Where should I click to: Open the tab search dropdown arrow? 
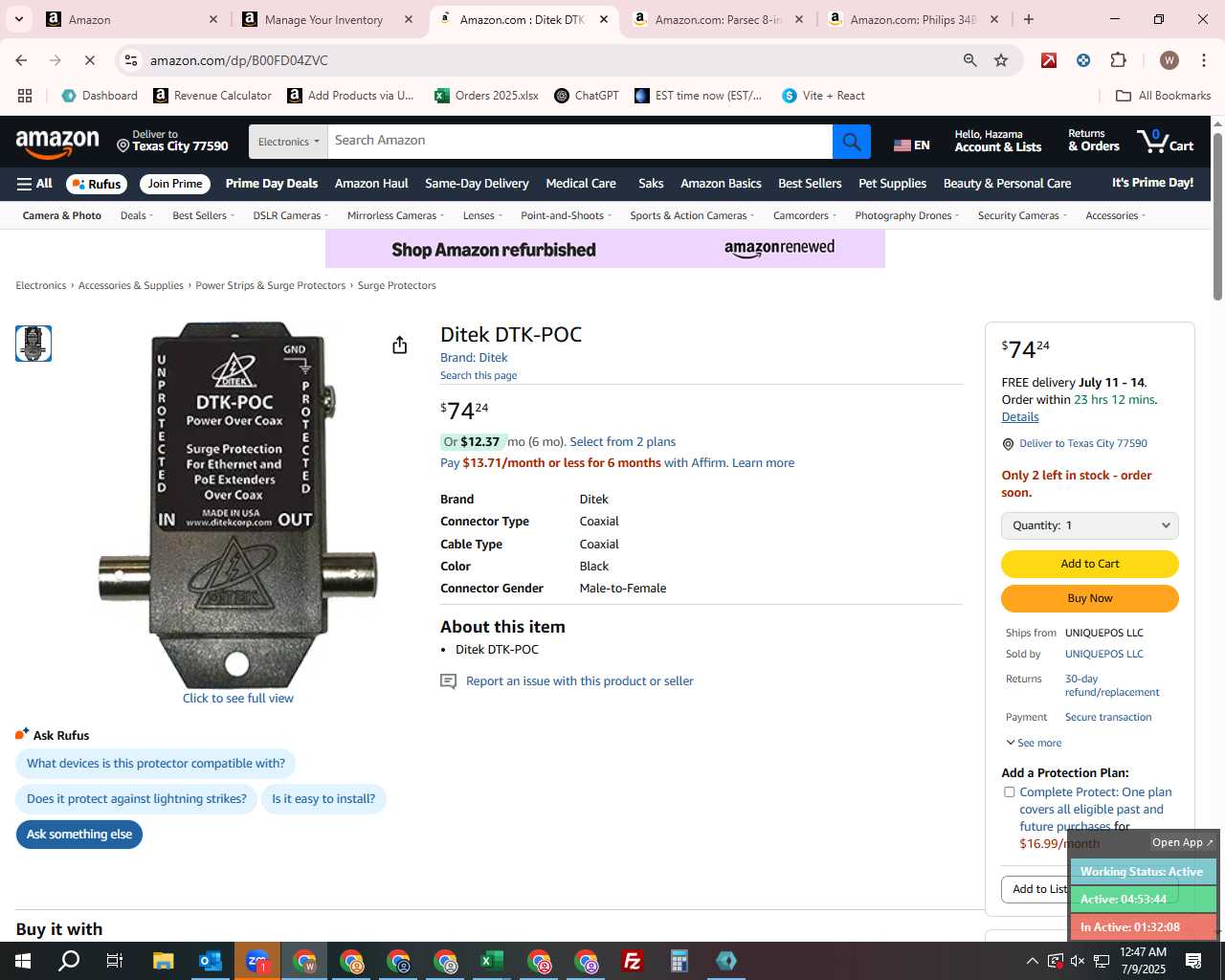point(18,19)
